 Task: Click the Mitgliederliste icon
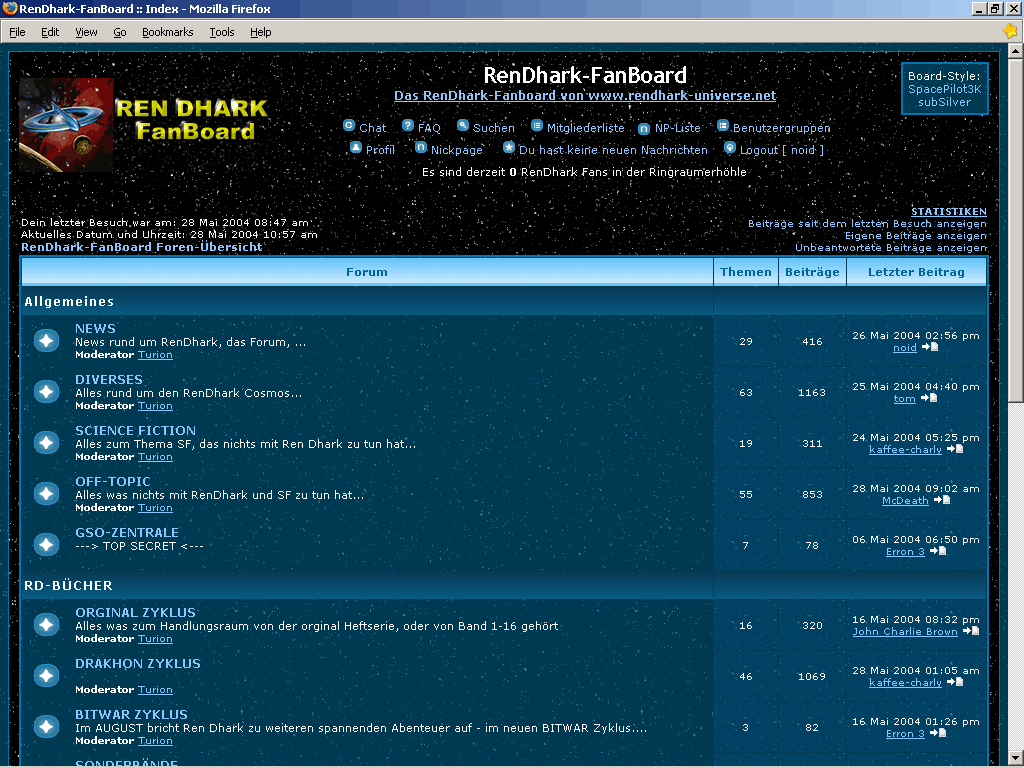[536, 127]
